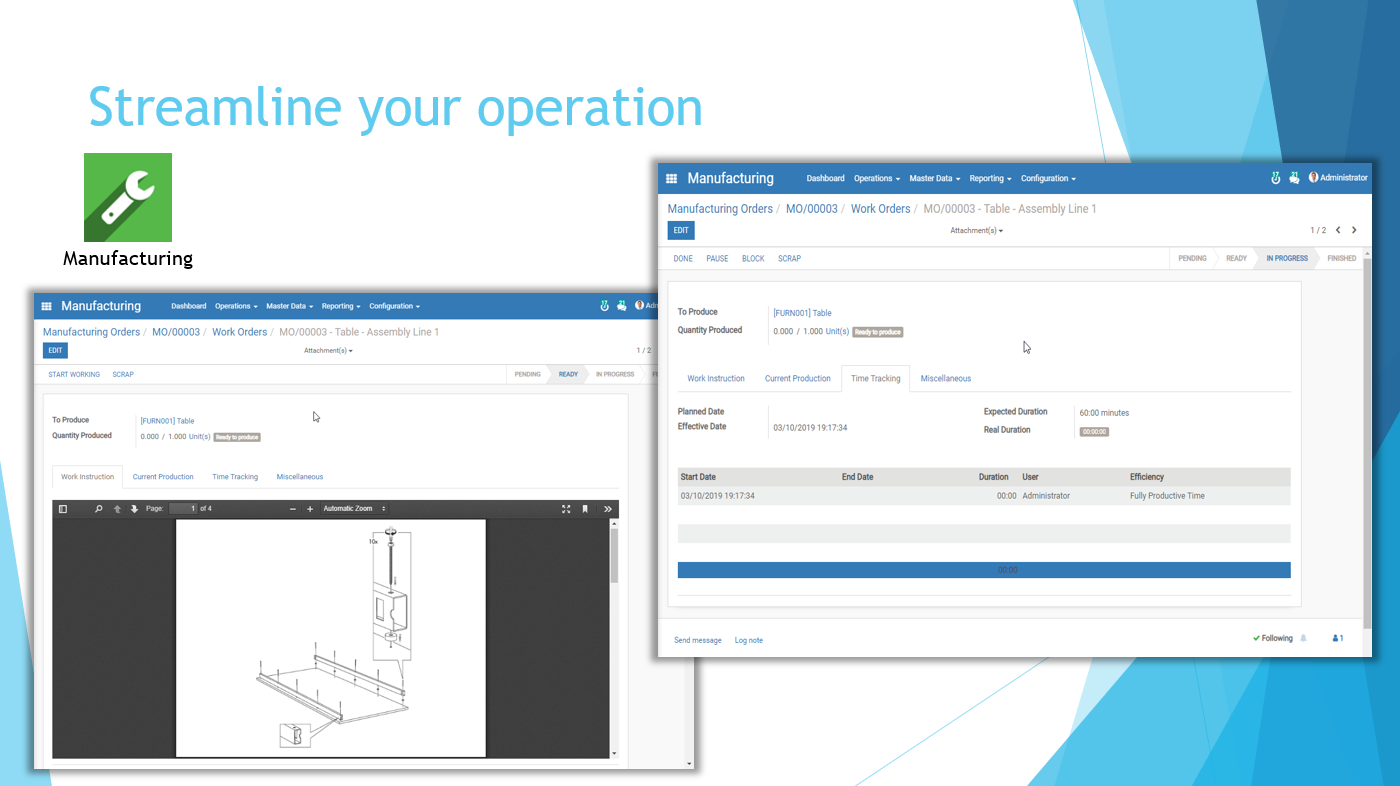Expand Operations menu in Work Instruction window
Screen dimensions: 1400x786
coord(236,306)
